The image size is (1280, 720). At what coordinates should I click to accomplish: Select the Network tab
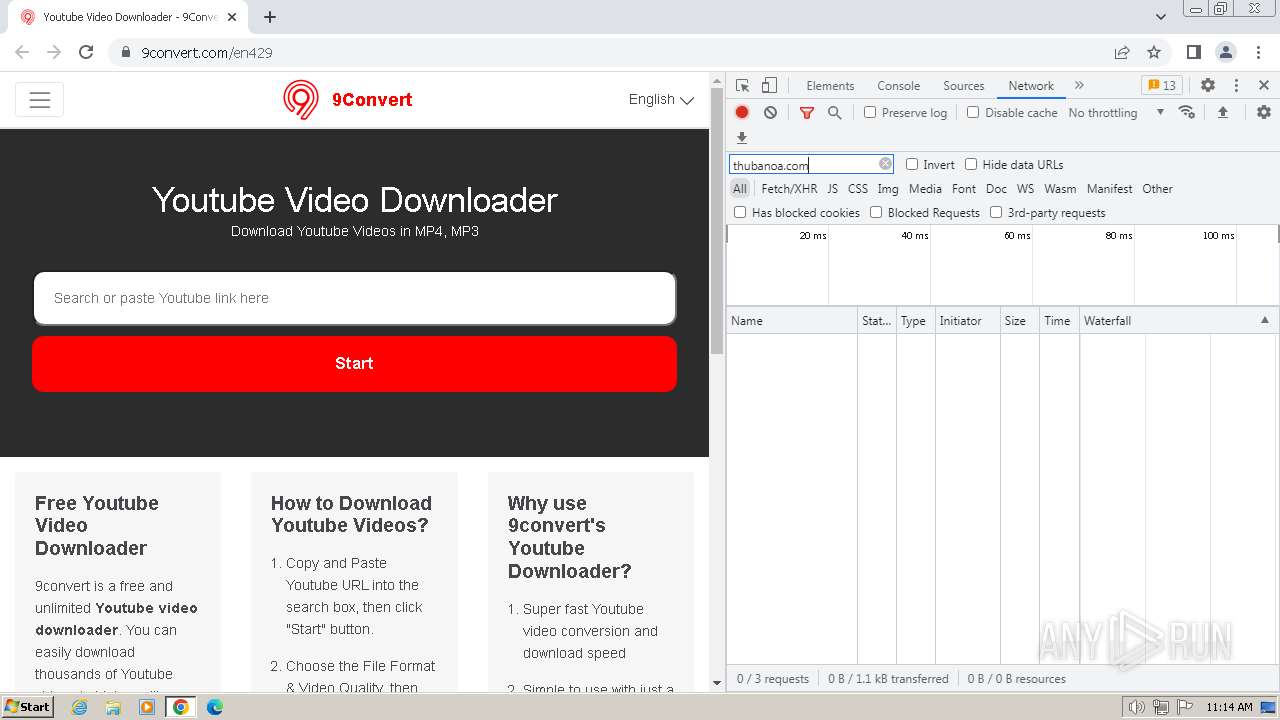pyautogui.click(x=1031, y=86)
